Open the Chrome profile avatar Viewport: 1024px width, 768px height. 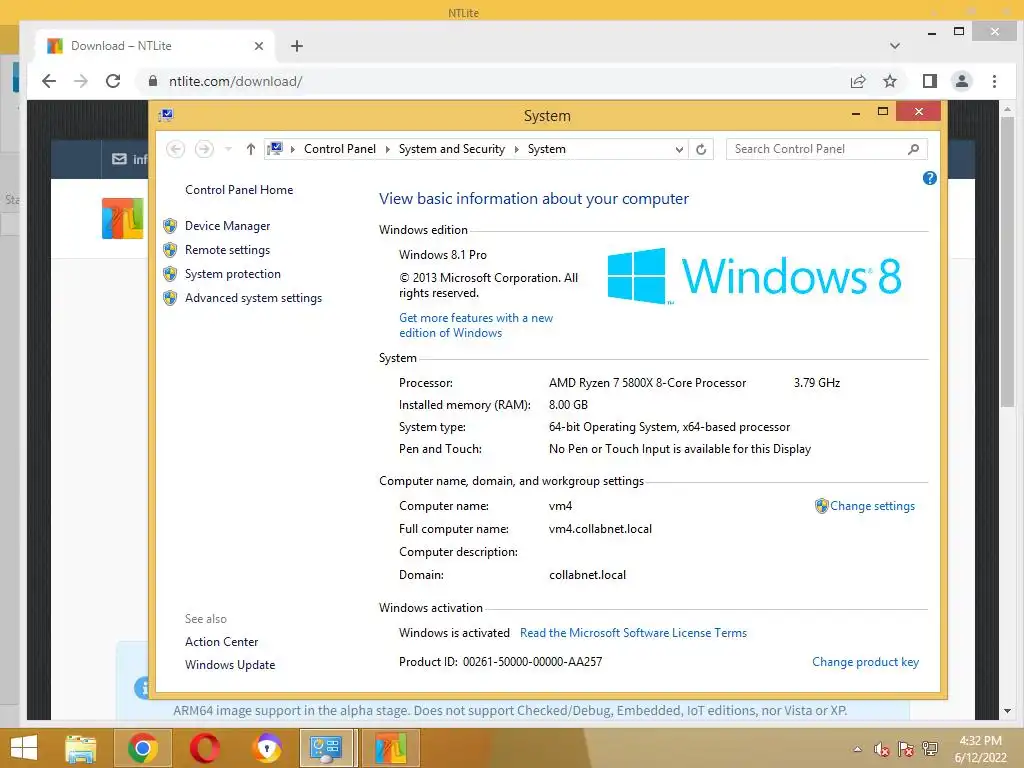(961, 81)
